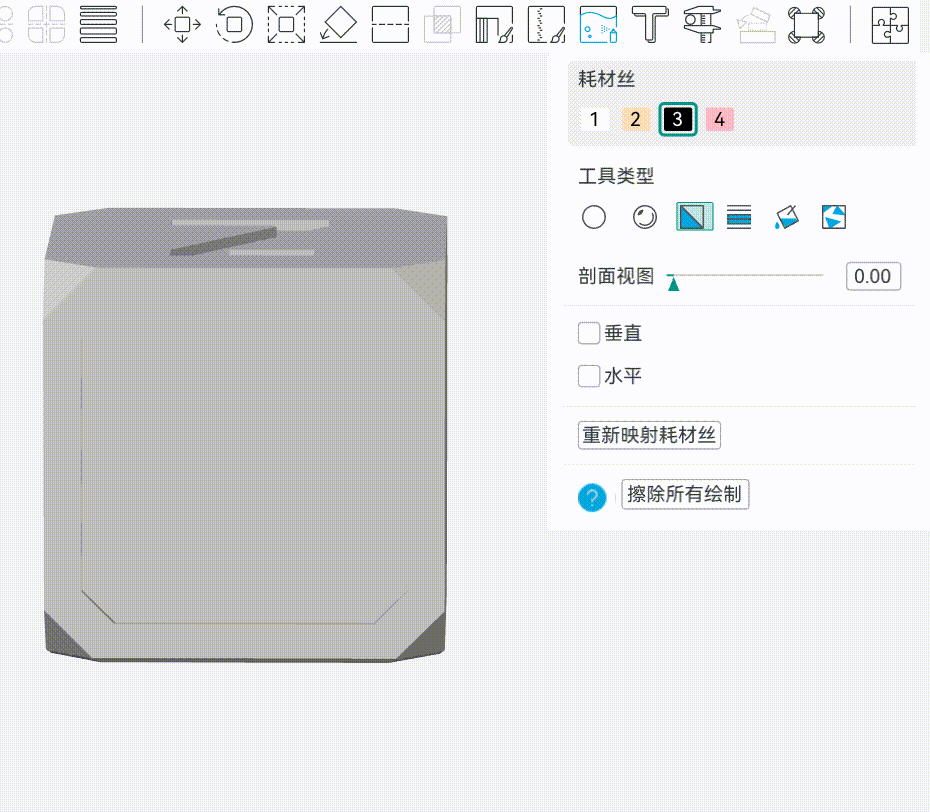
Task: Open the Cut plane tool
Action: pyautogui.click(x=390, y=24)
